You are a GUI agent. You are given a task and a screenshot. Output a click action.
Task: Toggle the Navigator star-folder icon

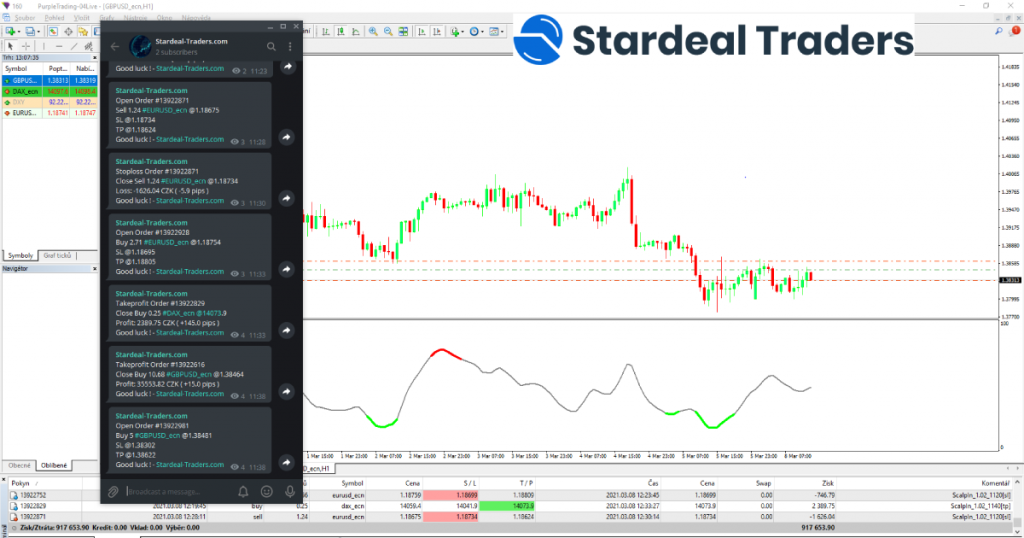pyautogui.click(x=83, y=31)
